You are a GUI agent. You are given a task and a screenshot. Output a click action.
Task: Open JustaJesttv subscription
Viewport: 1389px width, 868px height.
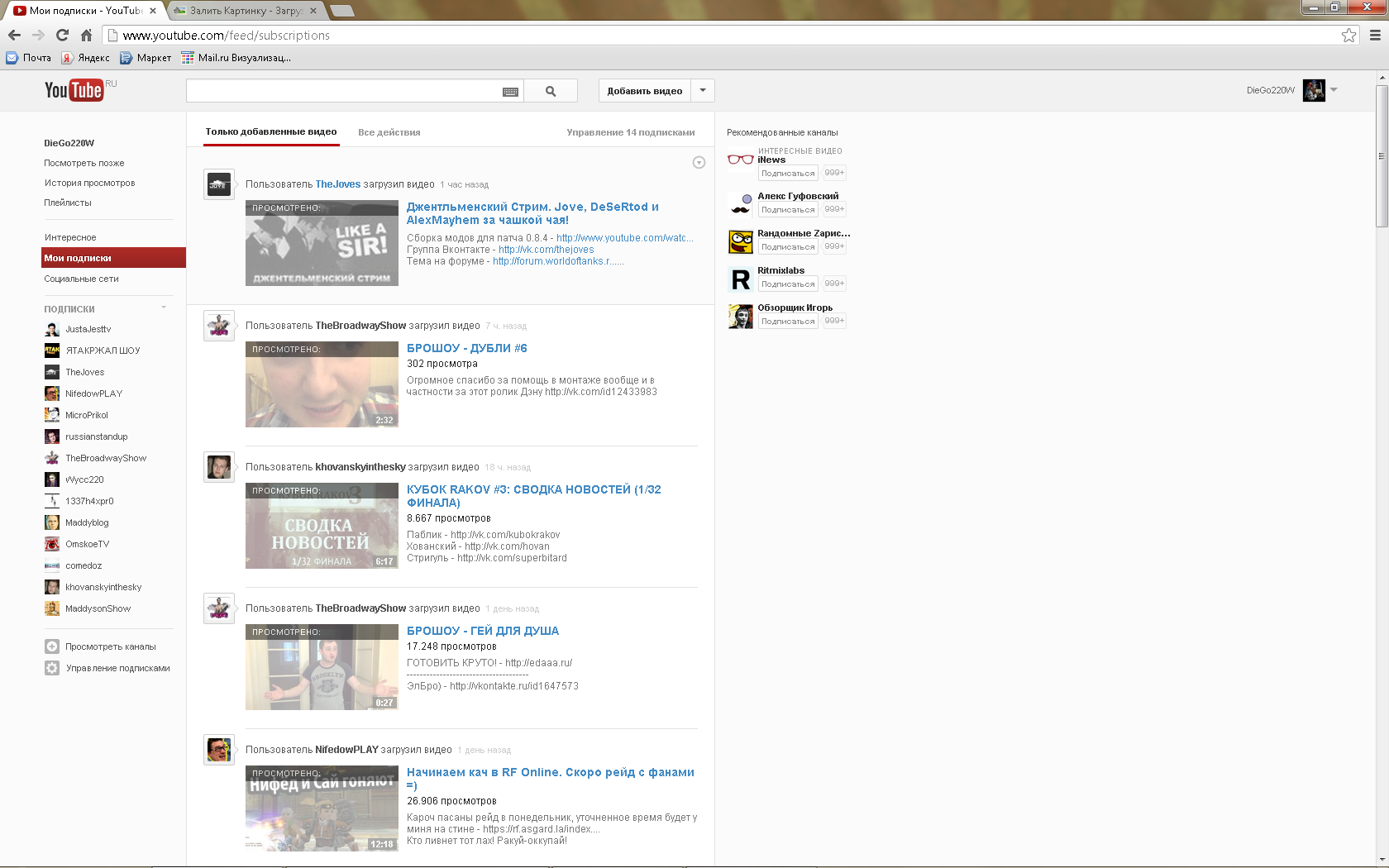pos(88,329)
